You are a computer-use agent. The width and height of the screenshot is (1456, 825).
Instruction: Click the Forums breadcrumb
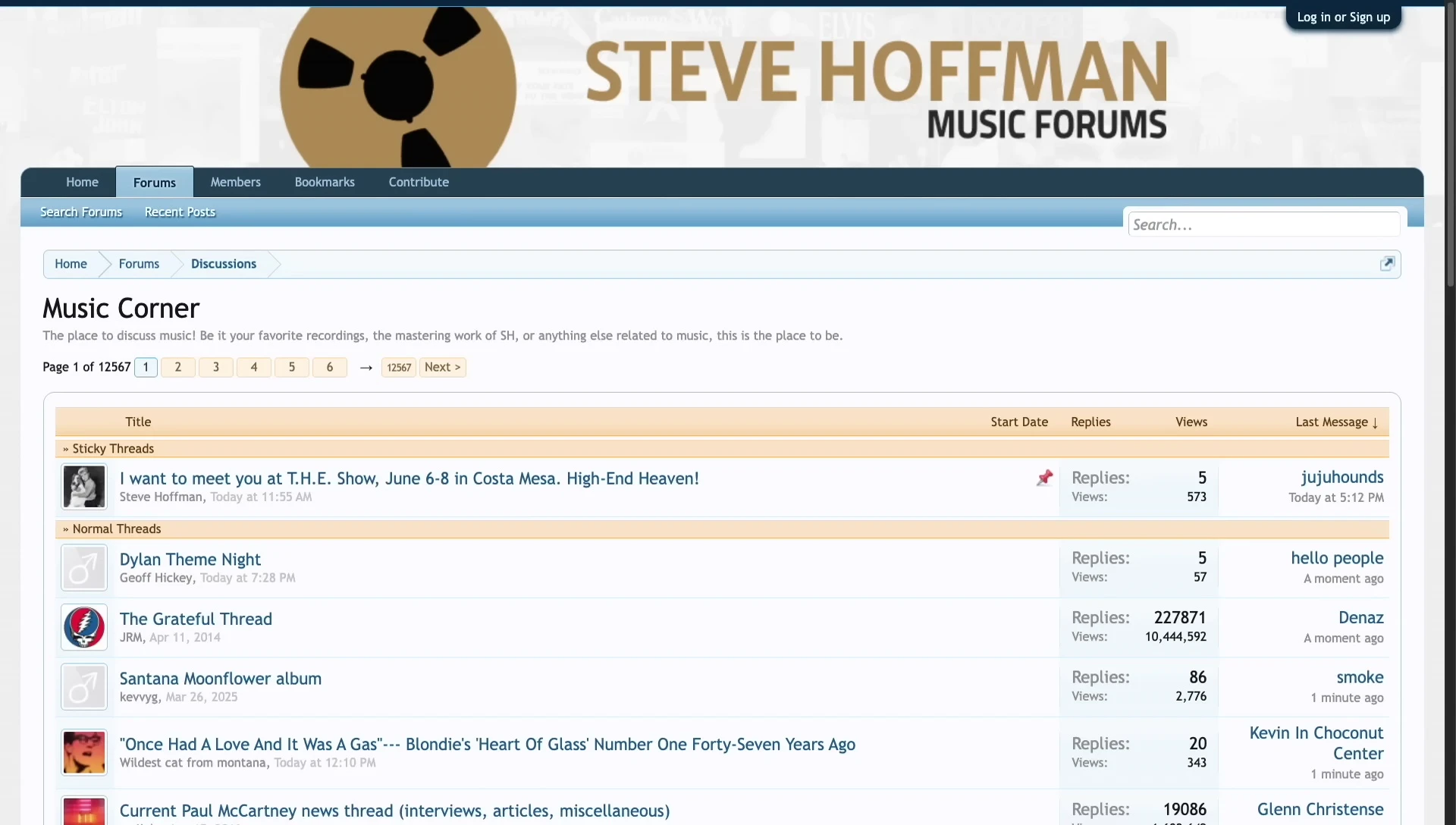pos(139,264)
